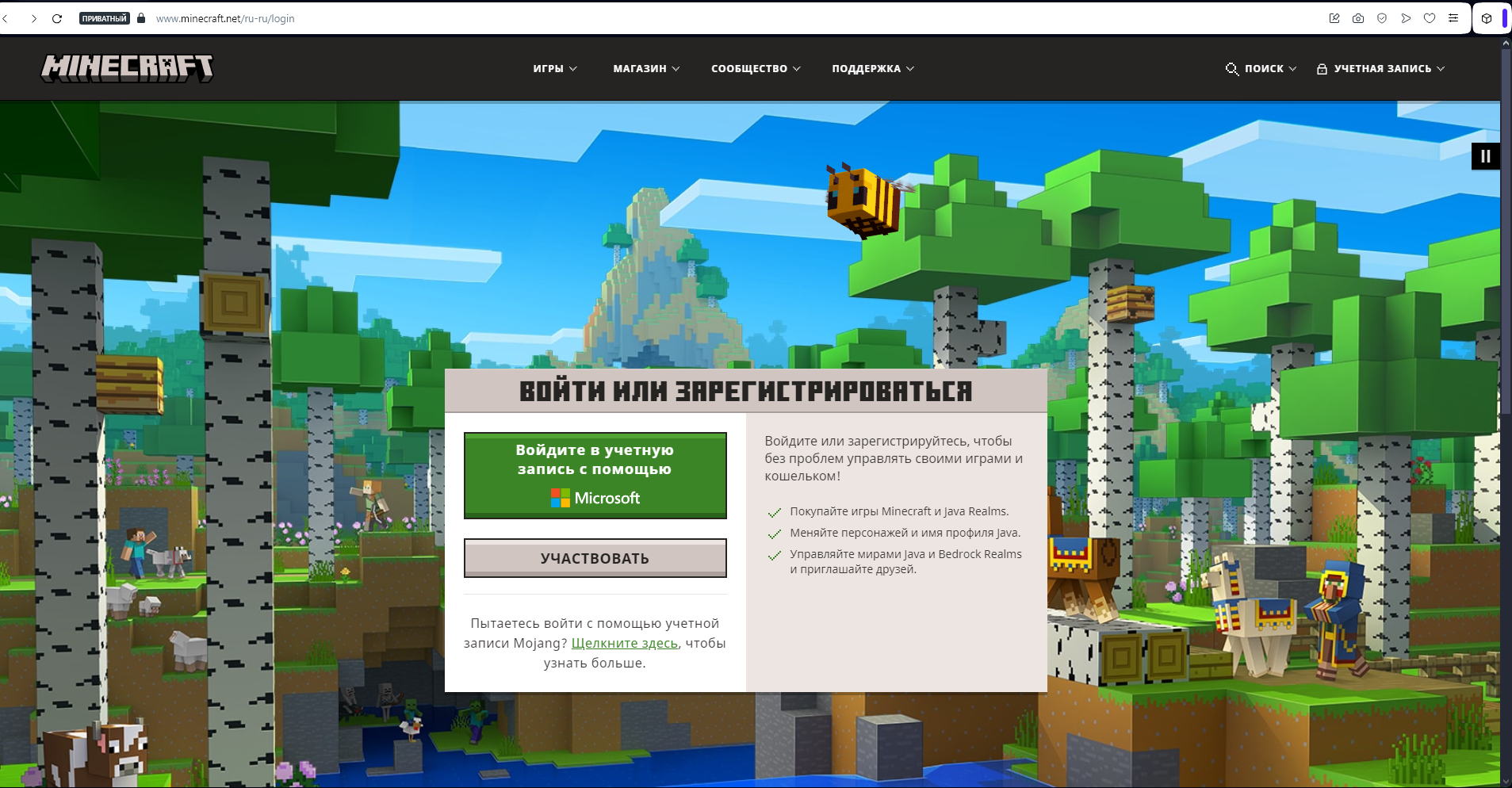Screen dimensions: 1512x788
Task: Click the ПРИВАТНЫЙ private mode badge
Action: click(x=105, y=18)
